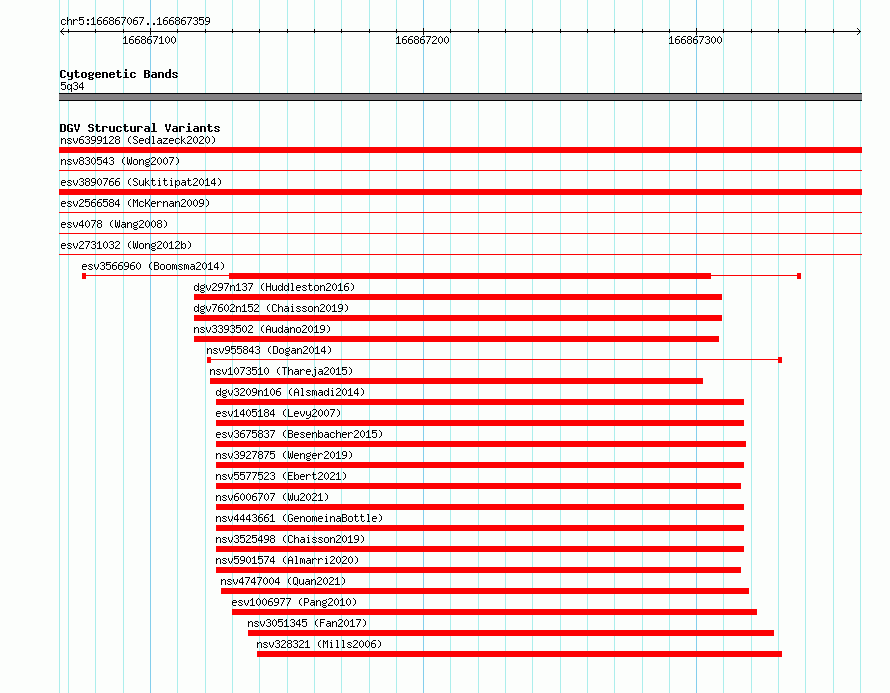Click the red bar for Fan2017 variant
Screen dimensions: 890x693
[511, 633]
